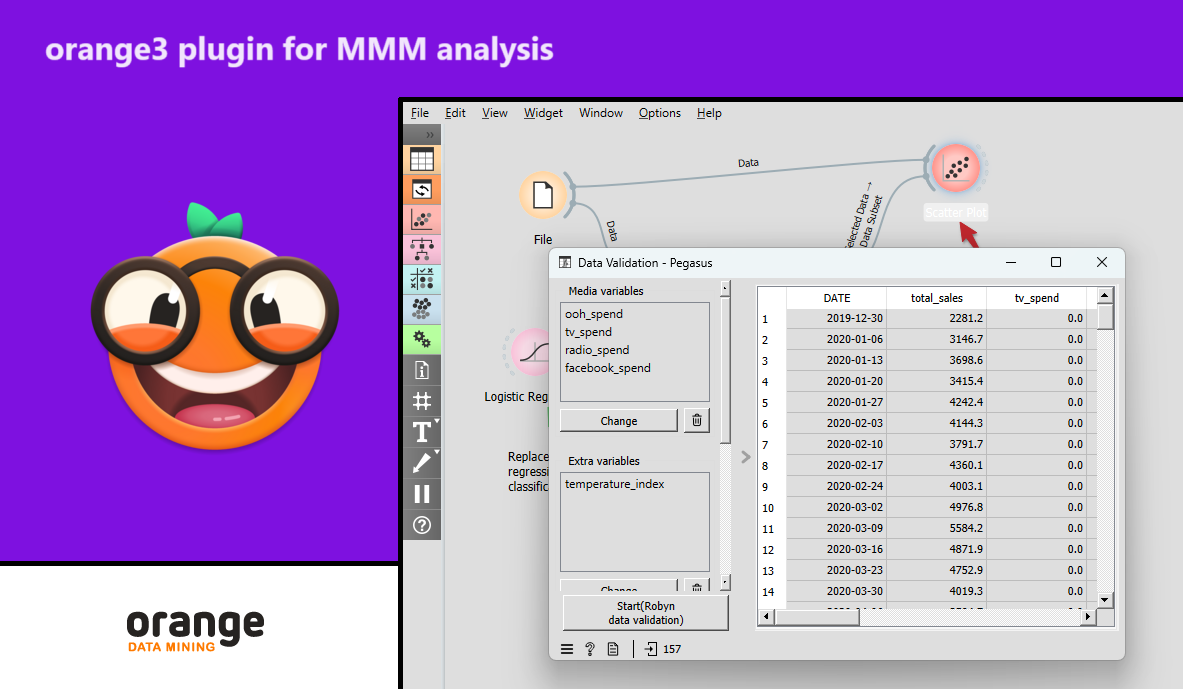Collapse the control panel via splitter arrow
The height and width of the screenshot is (689, 1183).
click(x=745, y=457)
